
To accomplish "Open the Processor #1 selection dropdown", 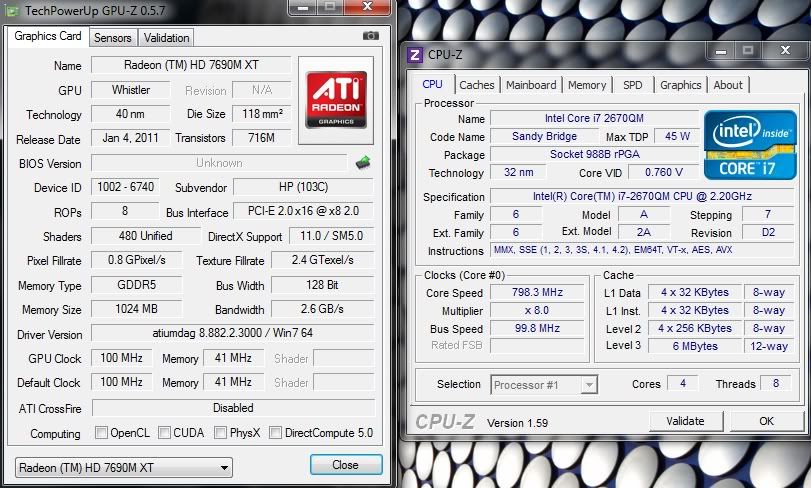I will (544, 385).
